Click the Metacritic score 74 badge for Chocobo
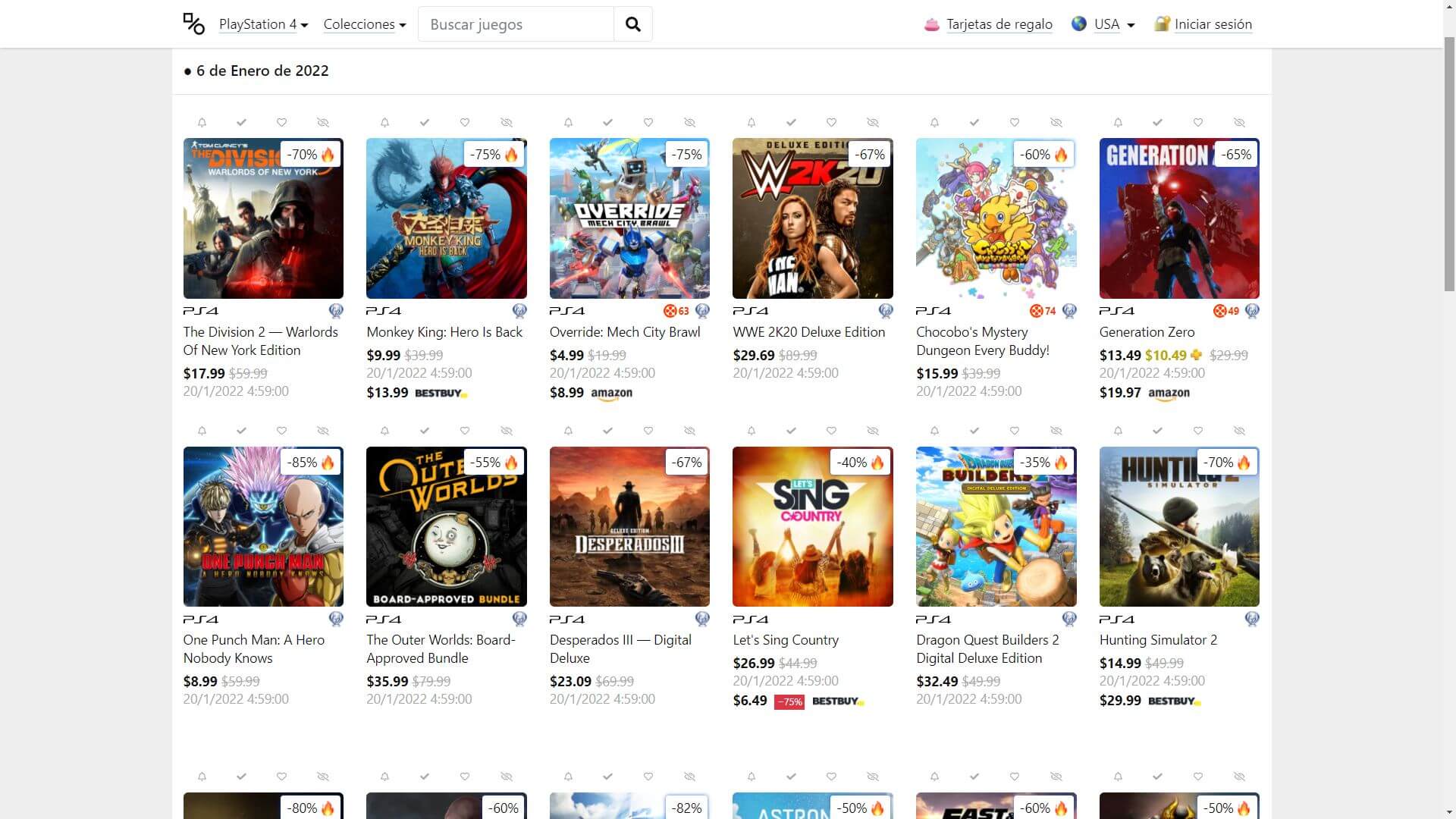The image size is (1456, 819). coord(1043,311)
